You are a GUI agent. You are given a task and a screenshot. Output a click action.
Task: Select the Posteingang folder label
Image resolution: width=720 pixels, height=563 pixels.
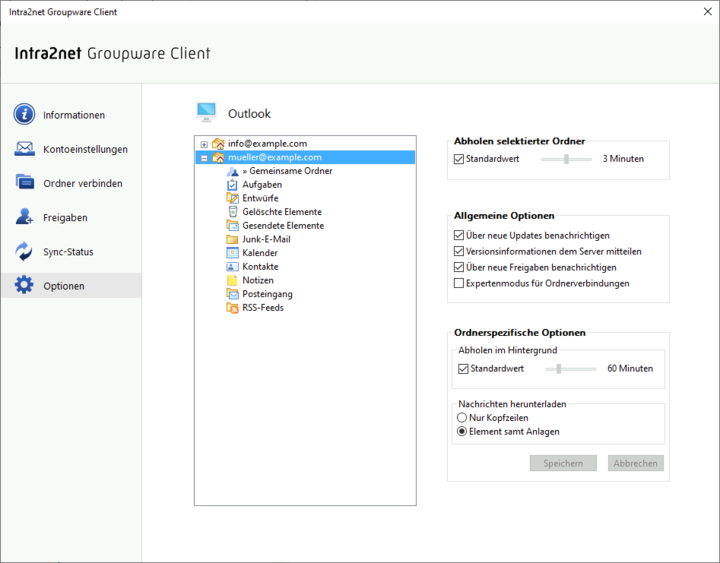tap(267, 294)
